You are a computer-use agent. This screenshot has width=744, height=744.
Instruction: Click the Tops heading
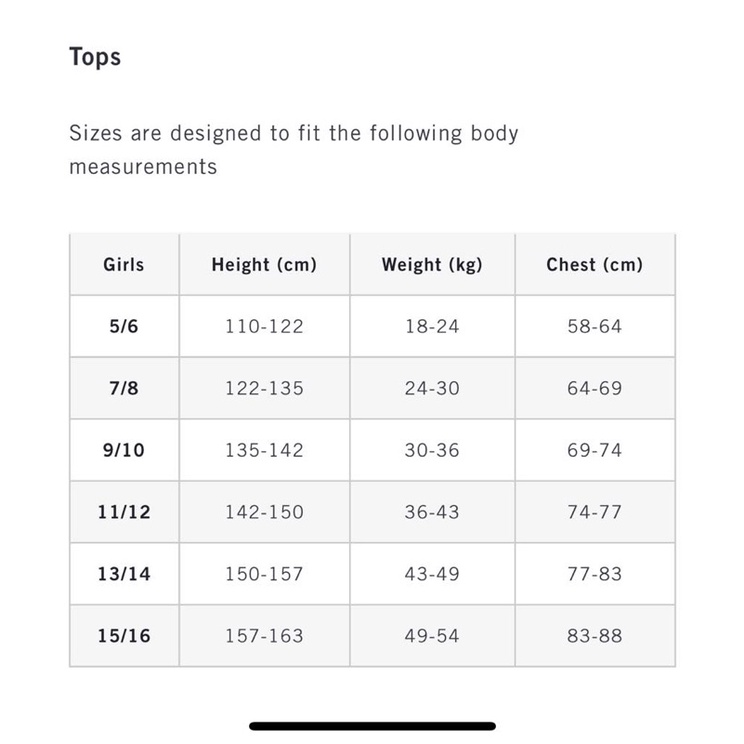click(95, 57)
